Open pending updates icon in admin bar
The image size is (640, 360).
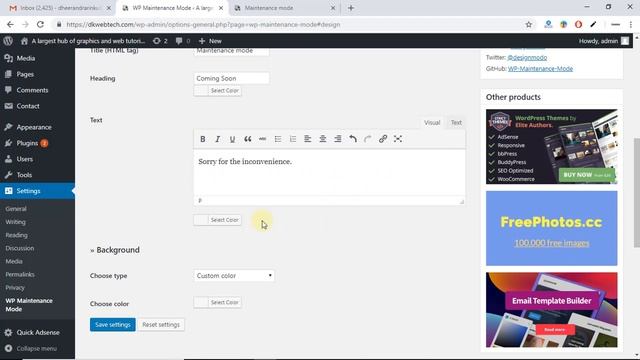160,41
